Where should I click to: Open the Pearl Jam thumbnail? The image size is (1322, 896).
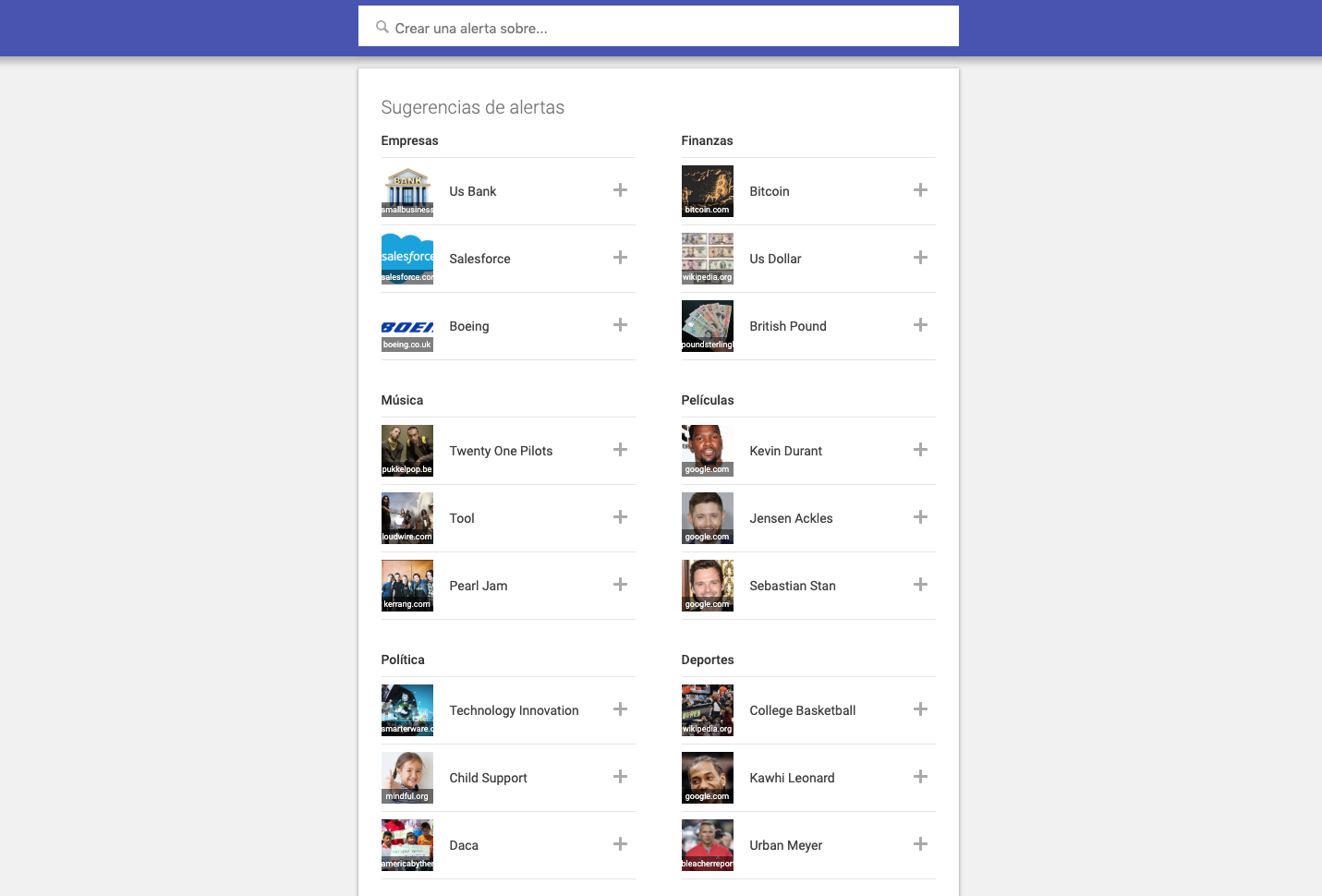click(x=407, y=586)
